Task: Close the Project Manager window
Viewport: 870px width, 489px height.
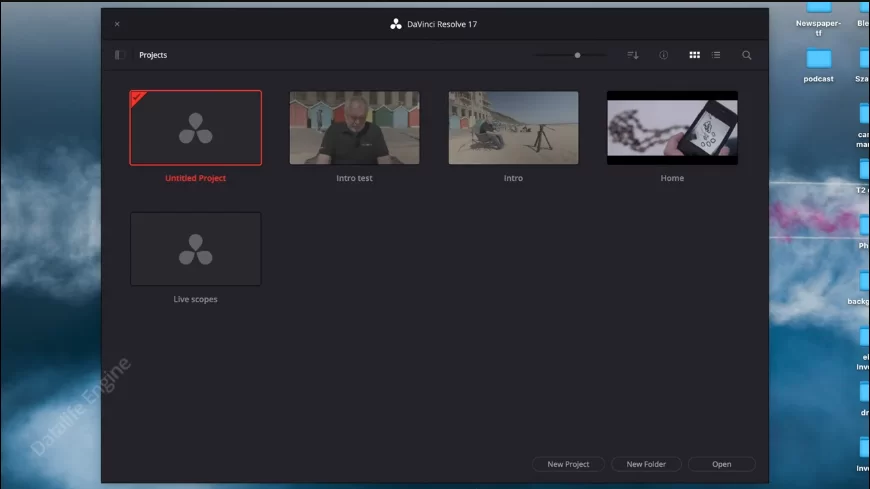Action: point(117,24)
